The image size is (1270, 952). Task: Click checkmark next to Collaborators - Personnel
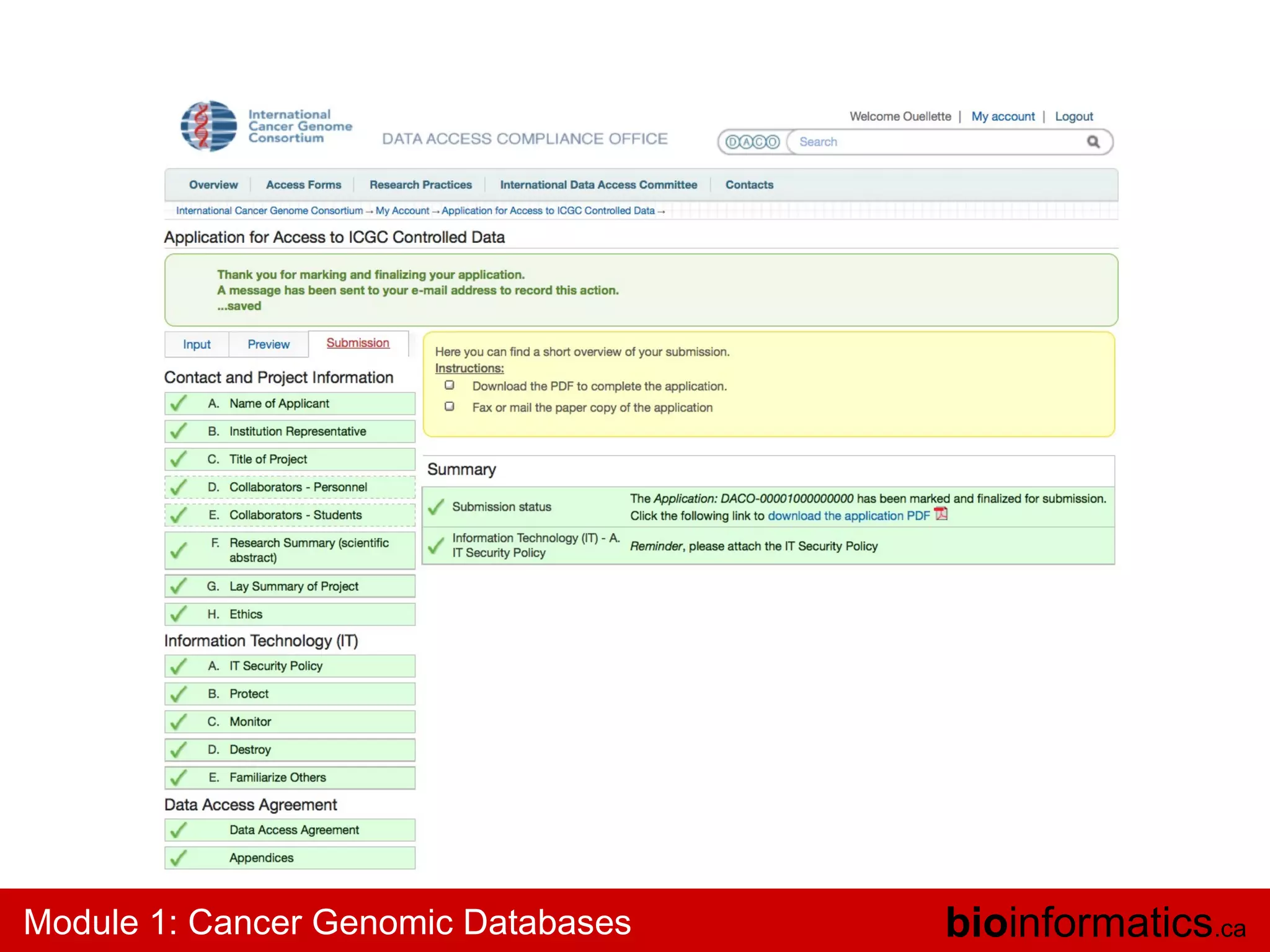point(179,487)
